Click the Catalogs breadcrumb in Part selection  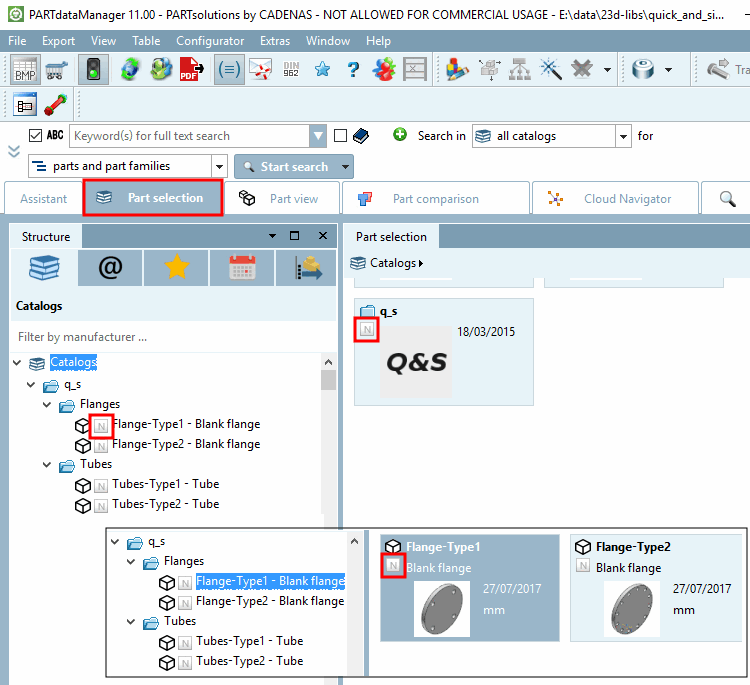pyautogui.click(x=393, y=263)
